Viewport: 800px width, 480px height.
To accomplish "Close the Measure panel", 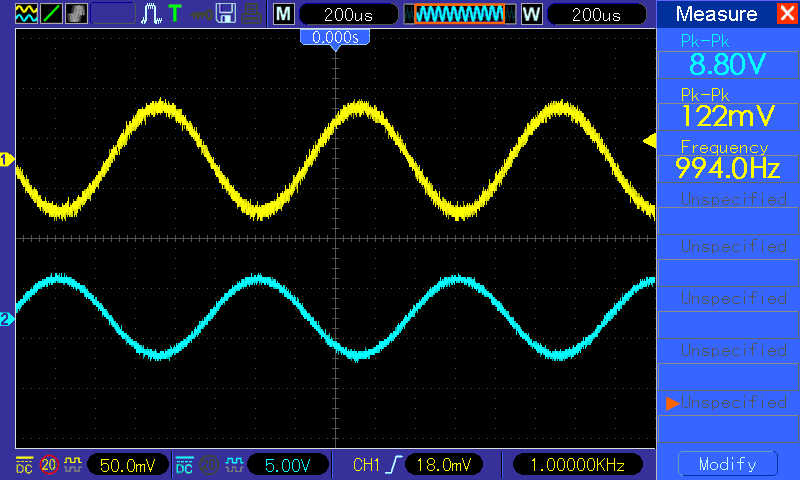I will pyautogui.click(x=785, y=14).
